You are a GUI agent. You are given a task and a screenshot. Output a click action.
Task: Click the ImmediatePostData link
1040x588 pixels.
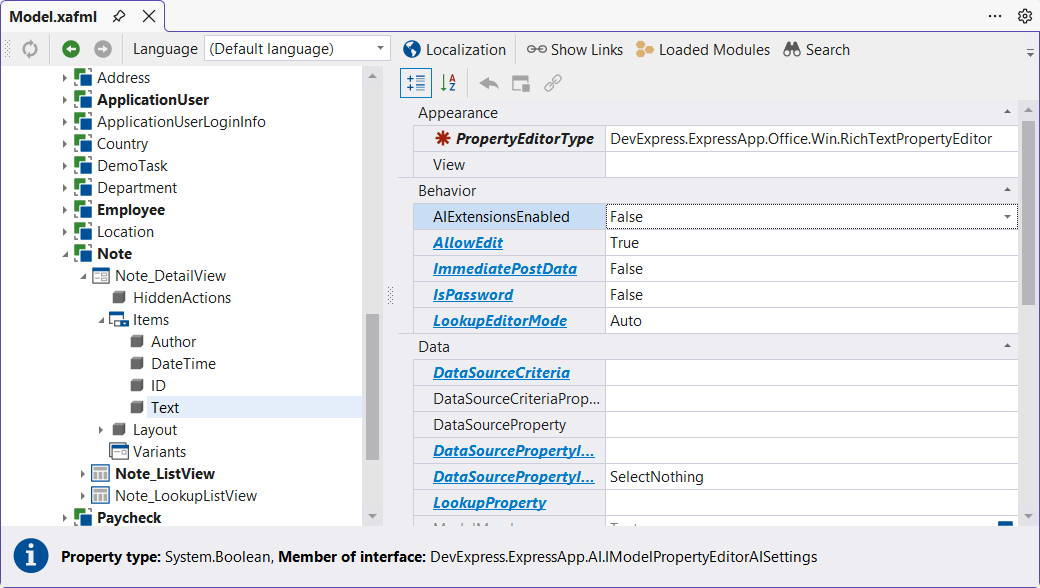pyautogui.click(x=505, y=268)
